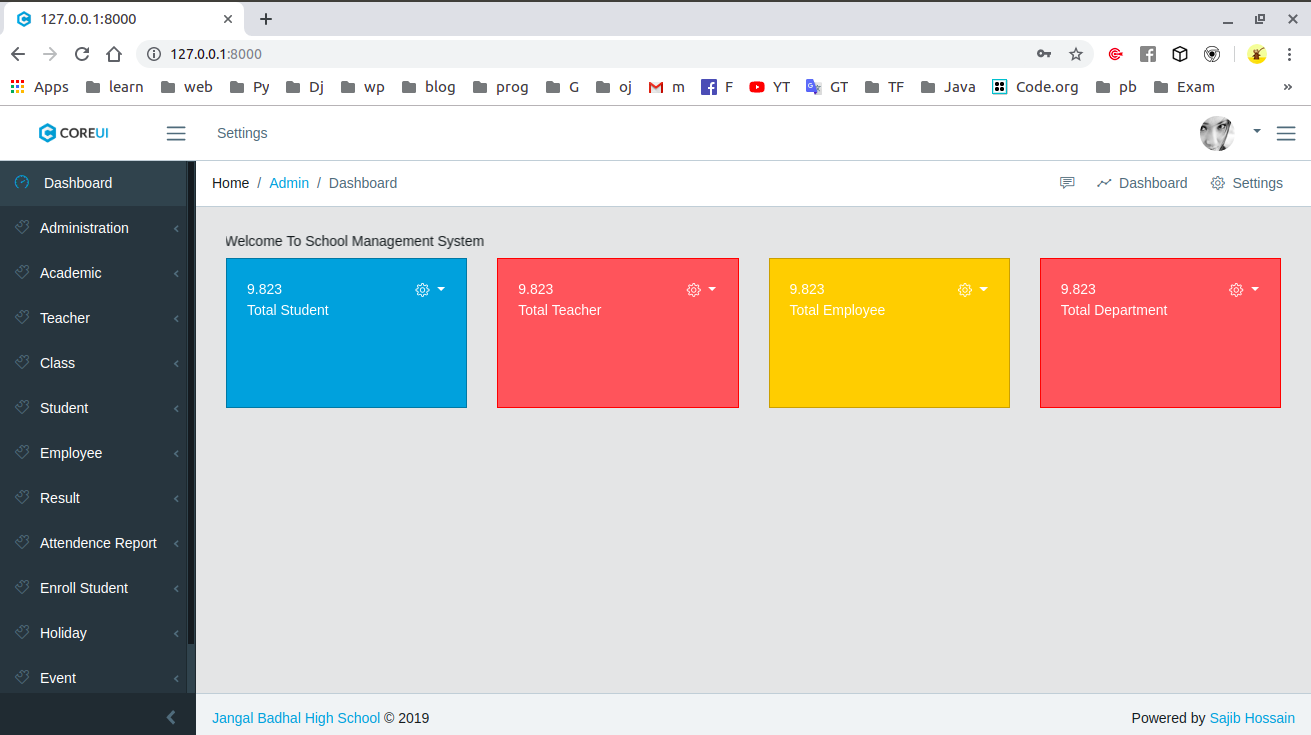Click the CoreUI logo in the header

[73, 132]
